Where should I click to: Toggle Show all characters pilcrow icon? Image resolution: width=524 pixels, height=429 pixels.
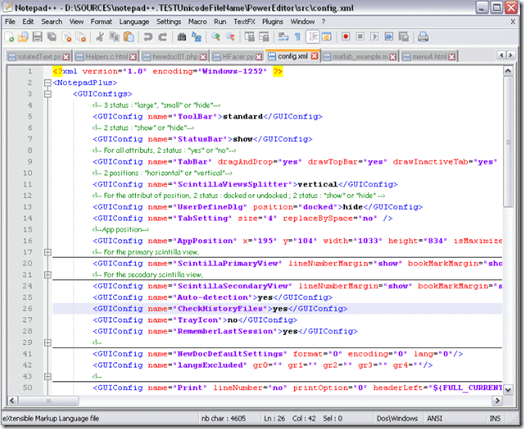click(297, 37)
